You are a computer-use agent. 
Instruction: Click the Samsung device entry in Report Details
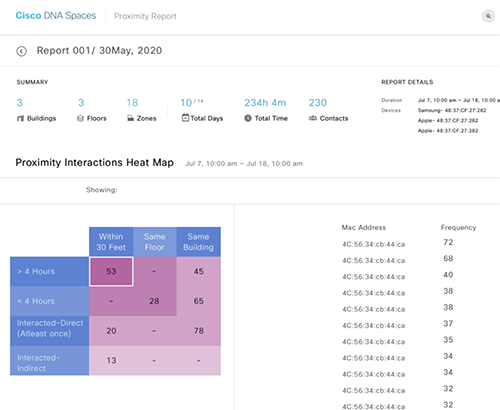pyautogui.click(x=452, y=110)
